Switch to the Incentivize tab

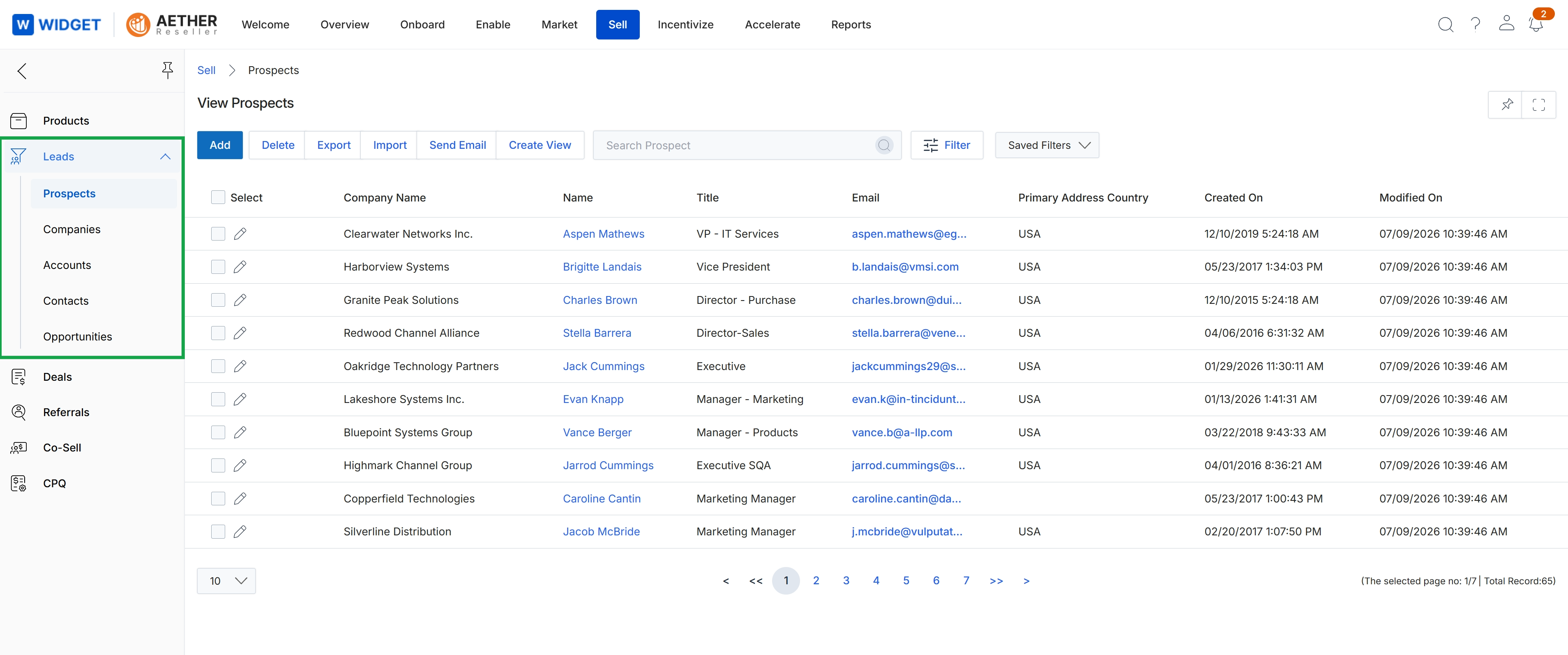pyautogui.click(x=685, y=24)
